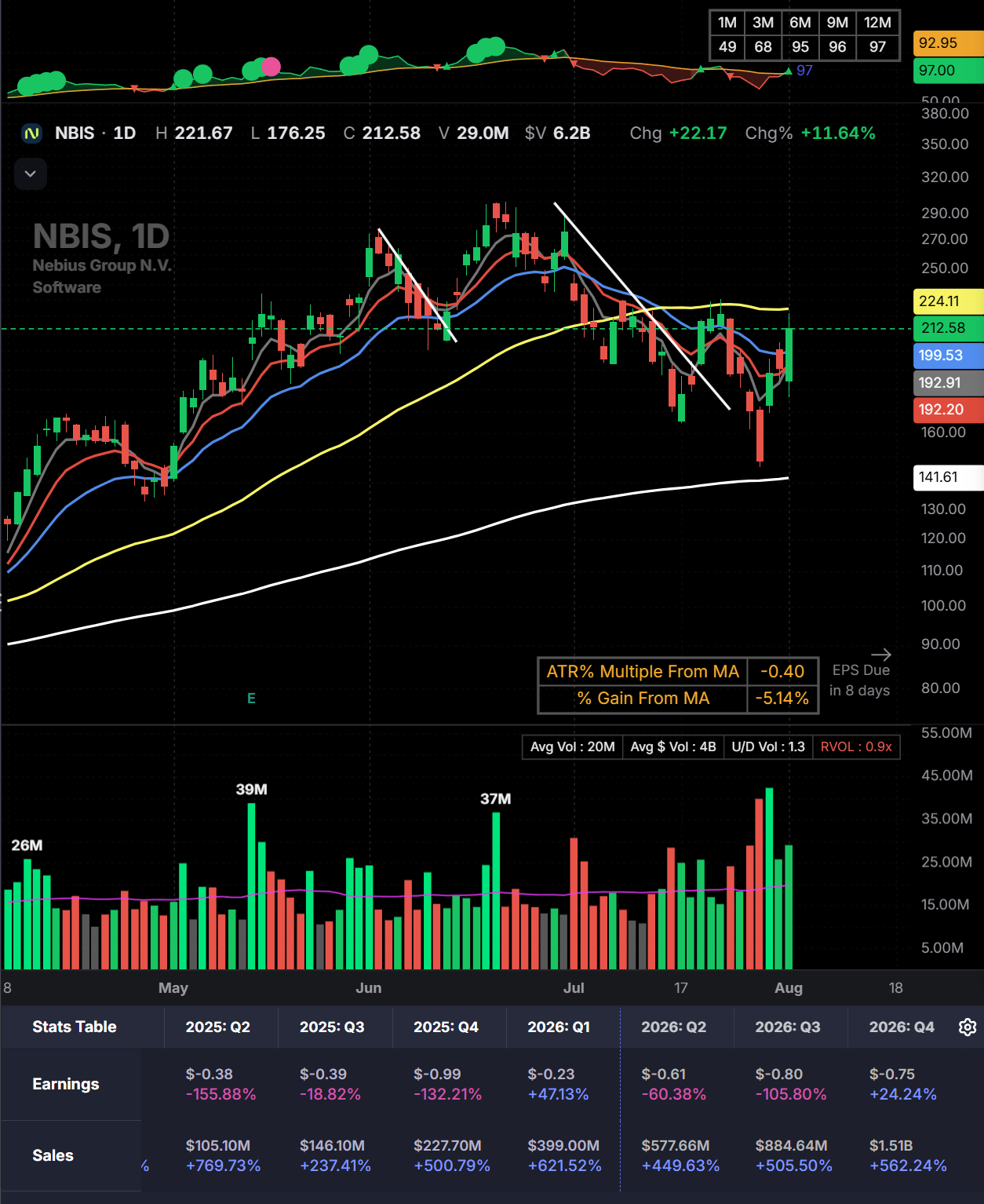Image resolution: width=984 pixels, height=1204 pixels.
Task: Click the green 212.58 current price label
Action: click(x=948, y=328)
